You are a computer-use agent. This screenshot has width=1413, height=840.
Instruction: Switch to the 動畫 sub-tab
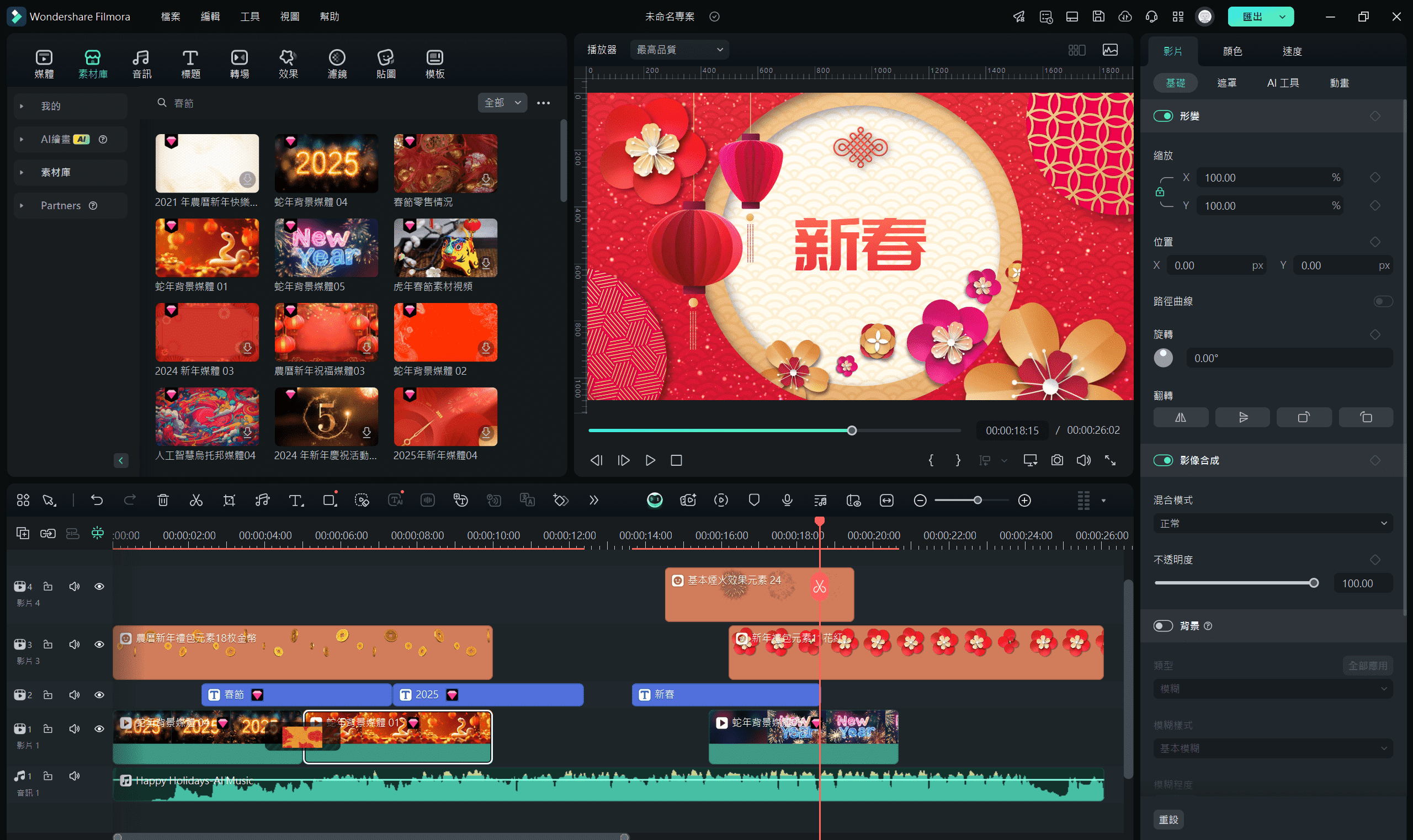click(x=1339, y=83)
